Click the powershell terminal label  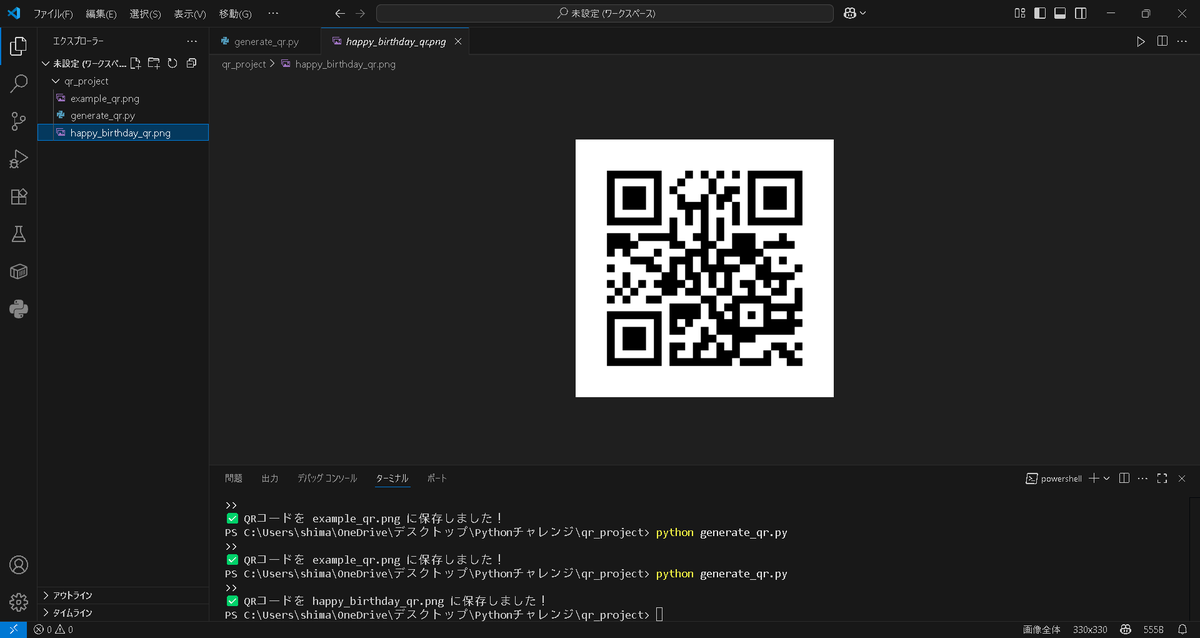1055,479
